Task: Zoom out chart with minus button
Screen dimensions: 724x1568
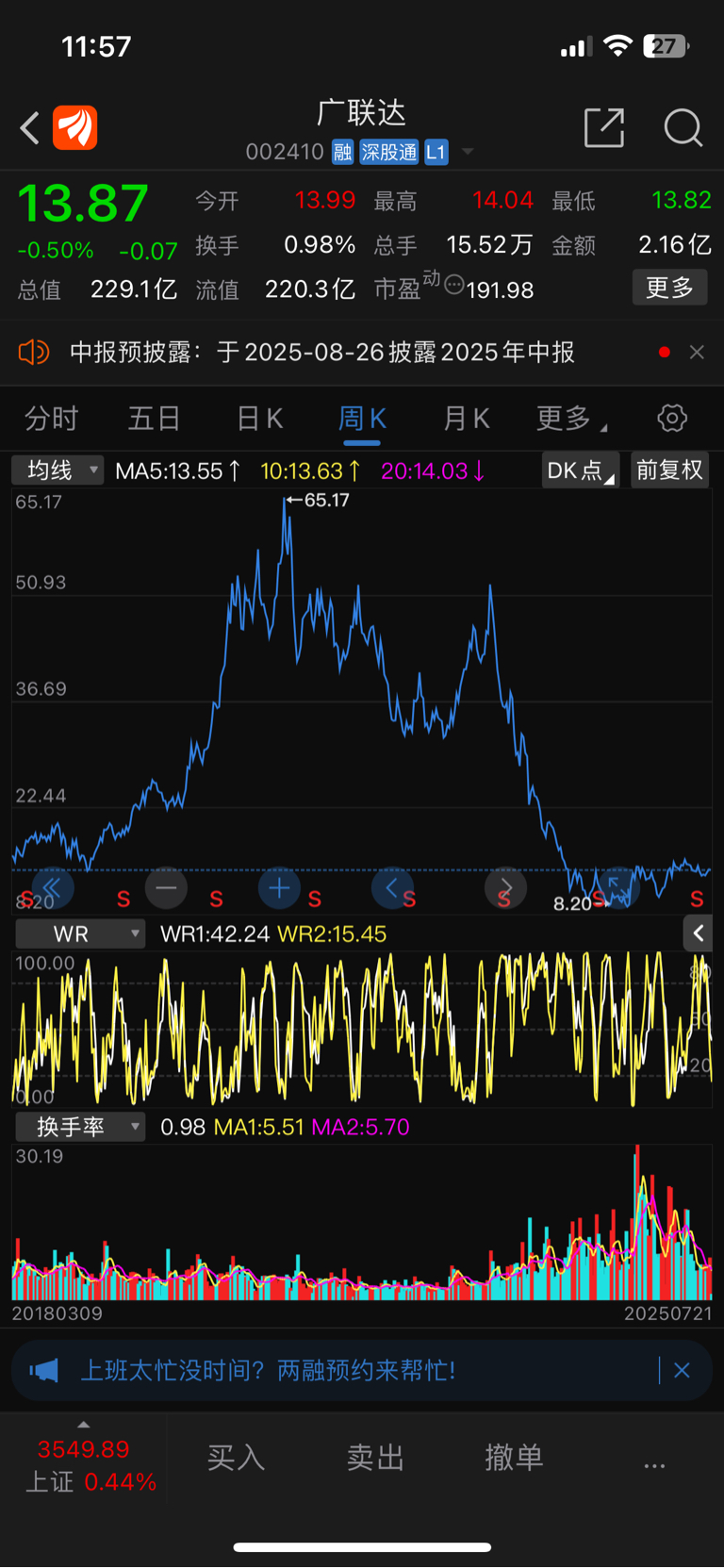Action: pyautogui.click(x=166, y=887)
